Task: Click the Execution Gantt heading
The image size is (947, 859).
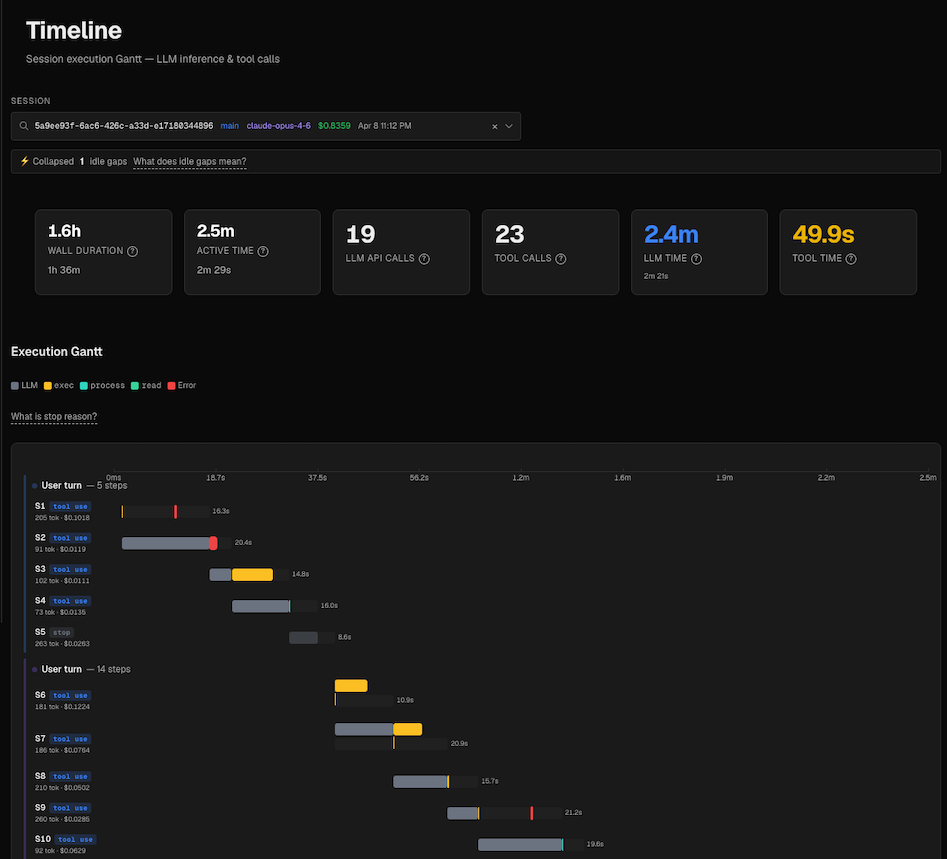Action: 57,352
